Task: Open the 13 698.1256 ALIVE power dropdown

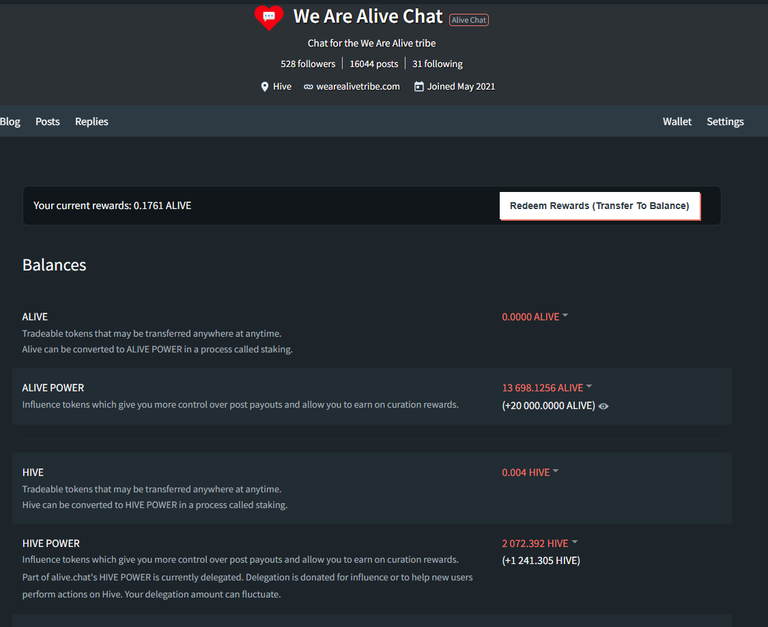Action: [x=547, y=388]
